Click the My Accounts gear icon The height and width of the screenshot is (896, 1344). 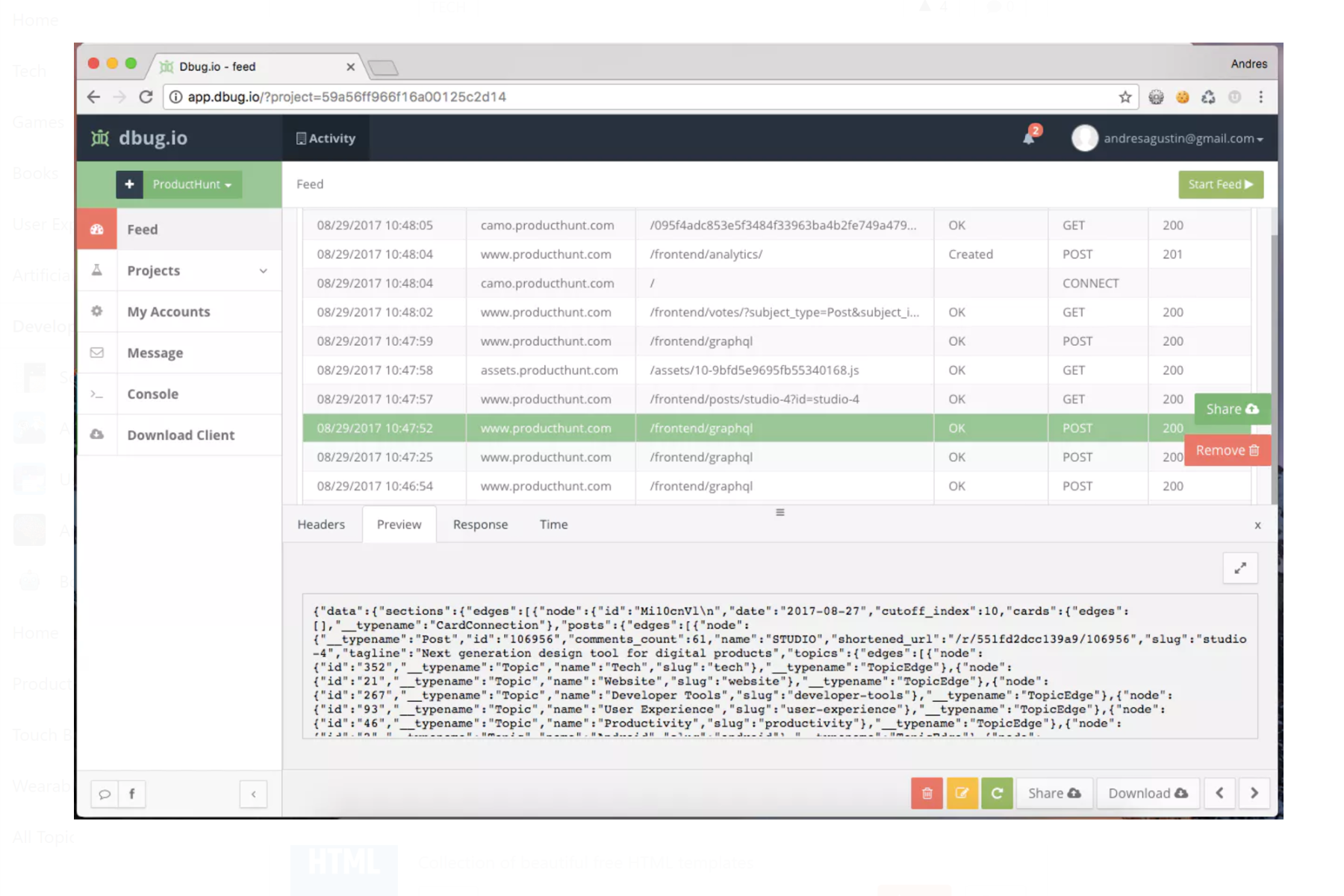[97, 311]
